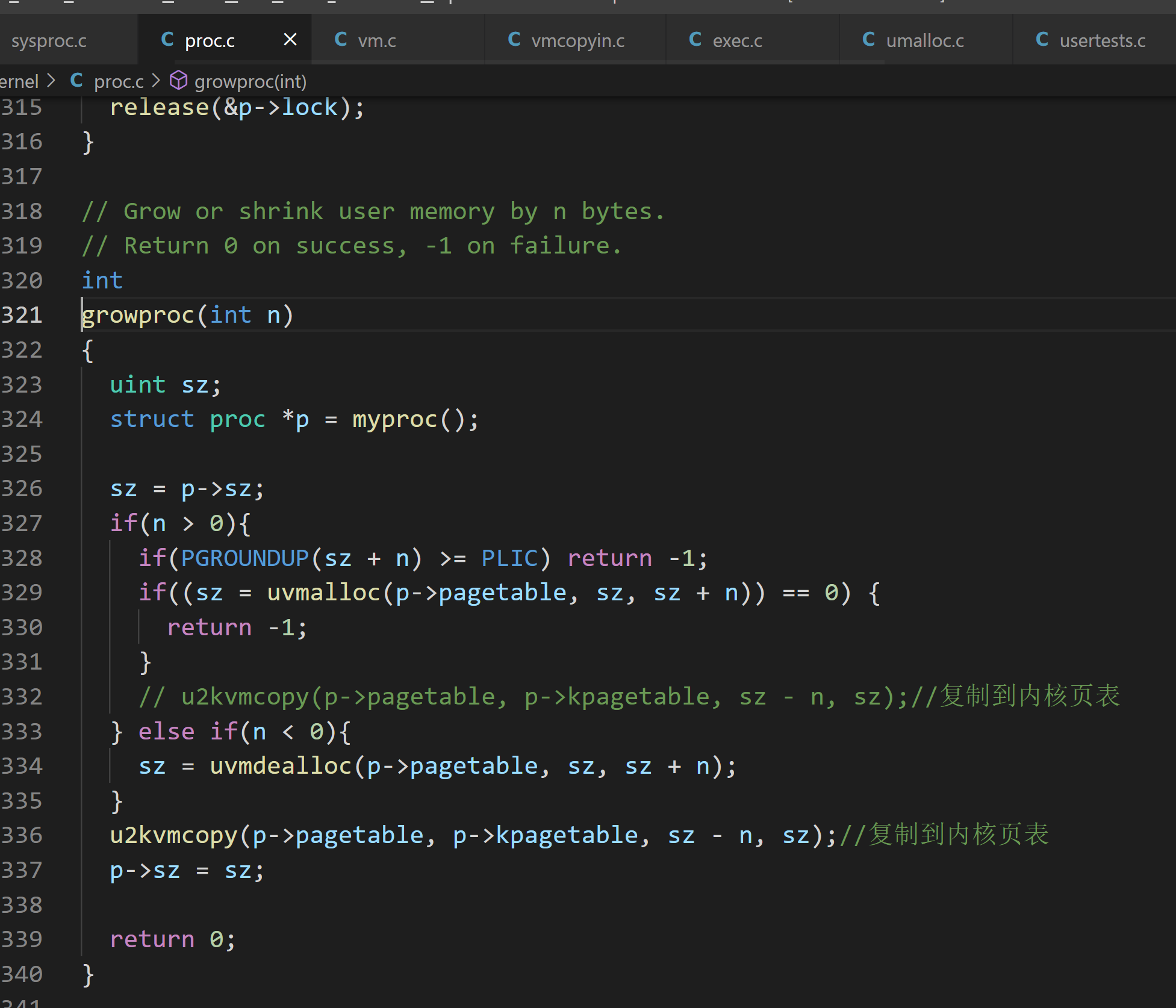This screenshot has width=1176, height=1008.
Task: Expand the kernel folder breadcrumb
Action: [x=19, y=81]
